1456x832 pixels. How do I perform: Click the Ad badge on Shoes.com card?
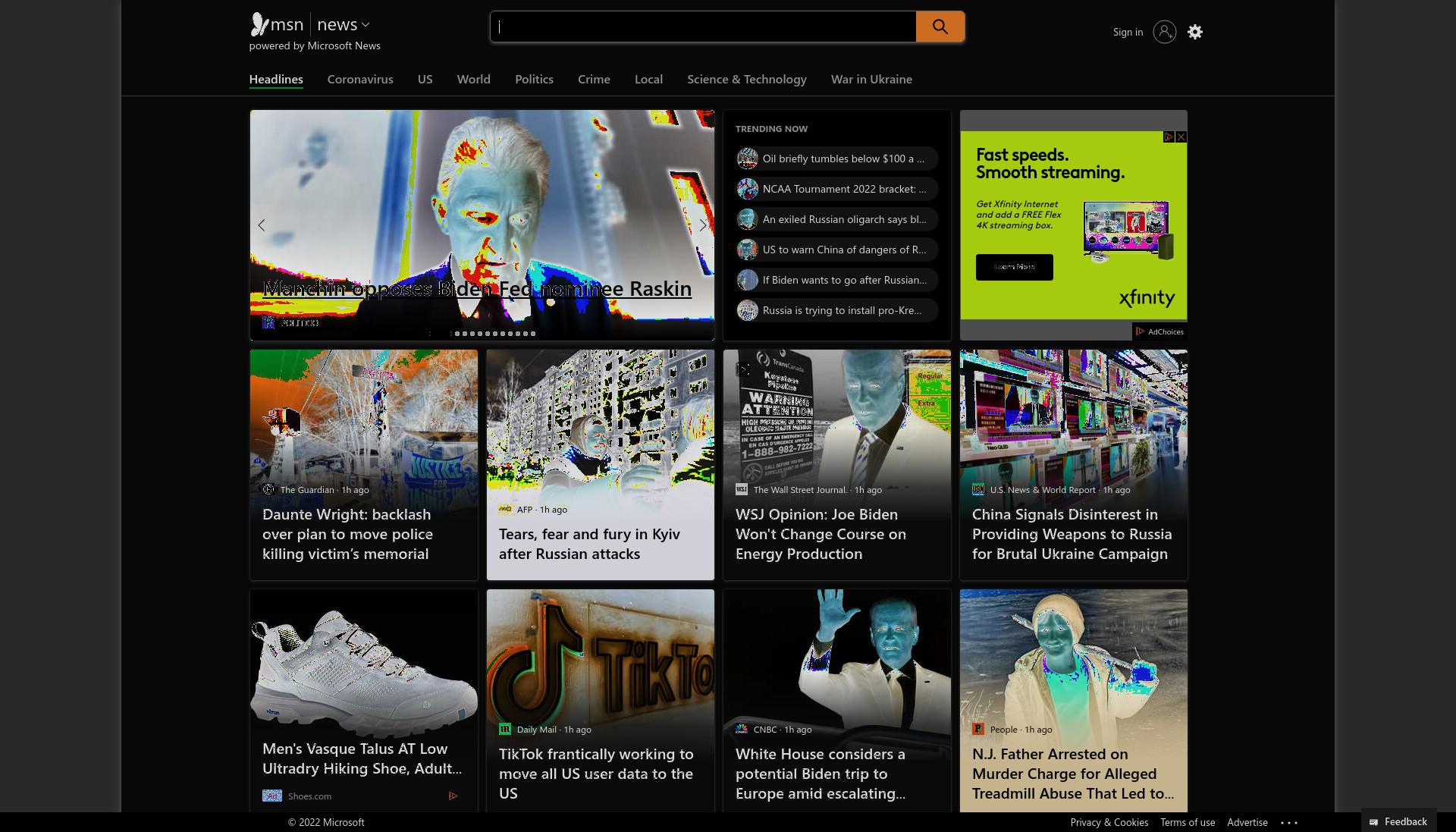tap(272, 796)
